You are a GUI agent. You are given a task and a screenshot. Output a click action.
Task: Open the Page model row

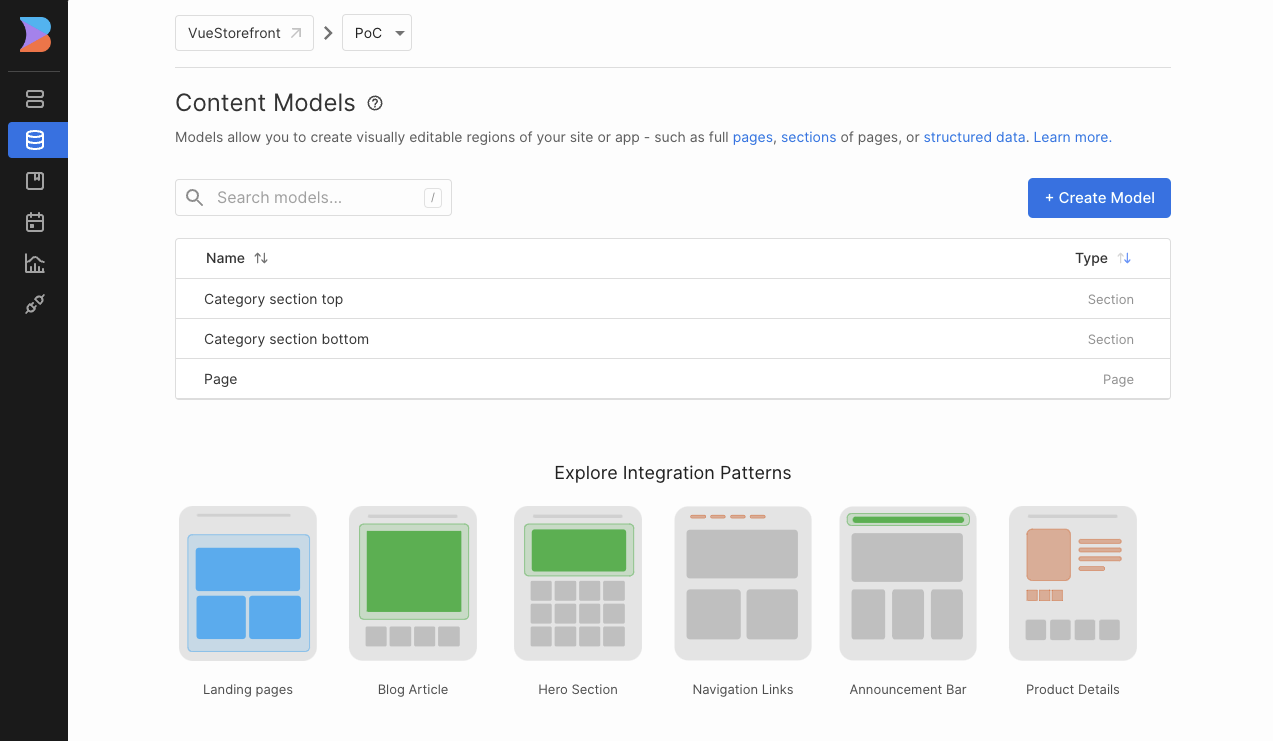(673, 379)
